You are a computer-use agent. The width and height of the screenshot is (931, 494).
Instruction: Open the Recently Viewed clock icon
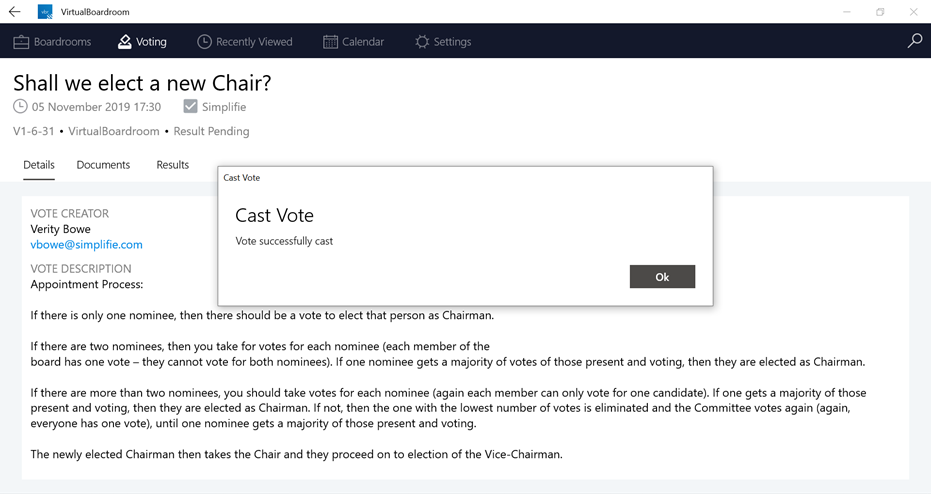tap(204, 42)
